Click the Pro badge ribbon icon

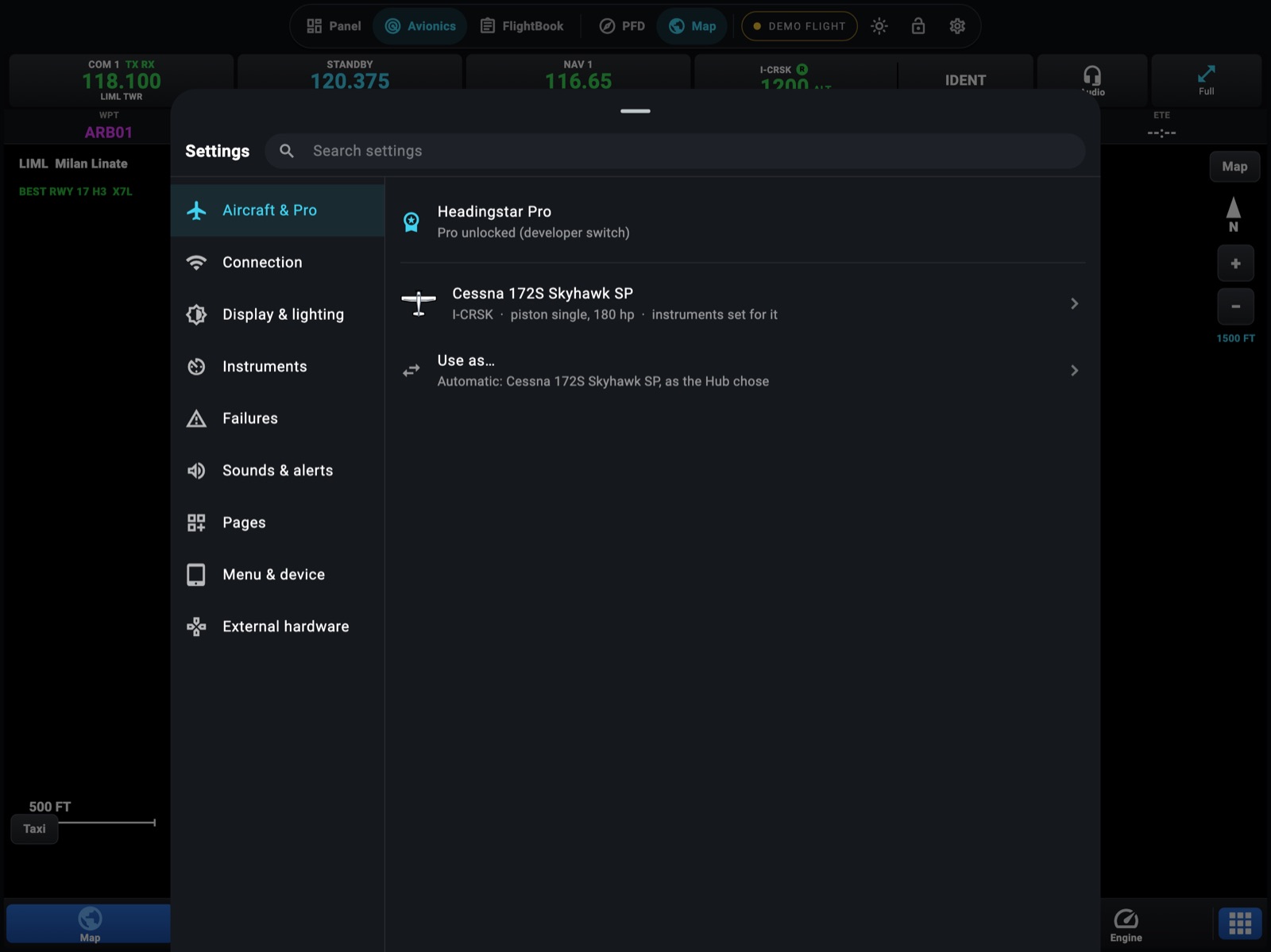pyautogui.click(x=411, y=222)
